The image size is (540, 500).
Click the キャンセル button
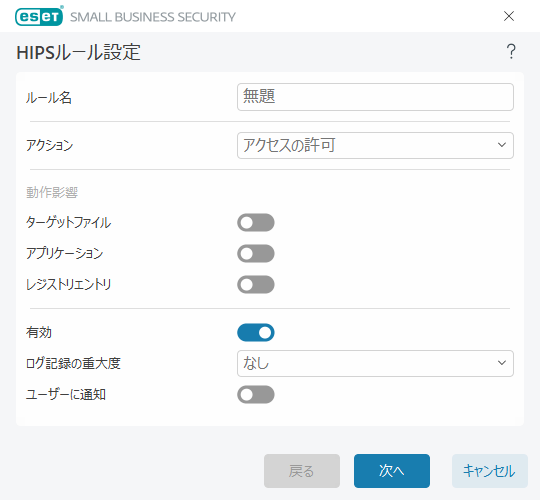(x=489, y=471)
